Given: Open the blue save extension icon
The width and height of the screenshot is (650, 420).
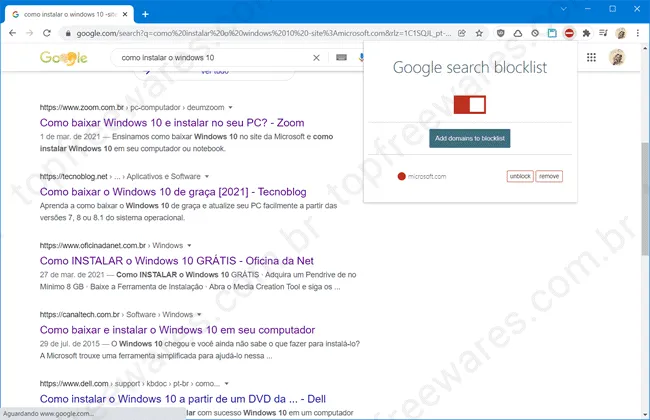Looking at the screenshot, I should pyautogui.click(x=552, y=33).
